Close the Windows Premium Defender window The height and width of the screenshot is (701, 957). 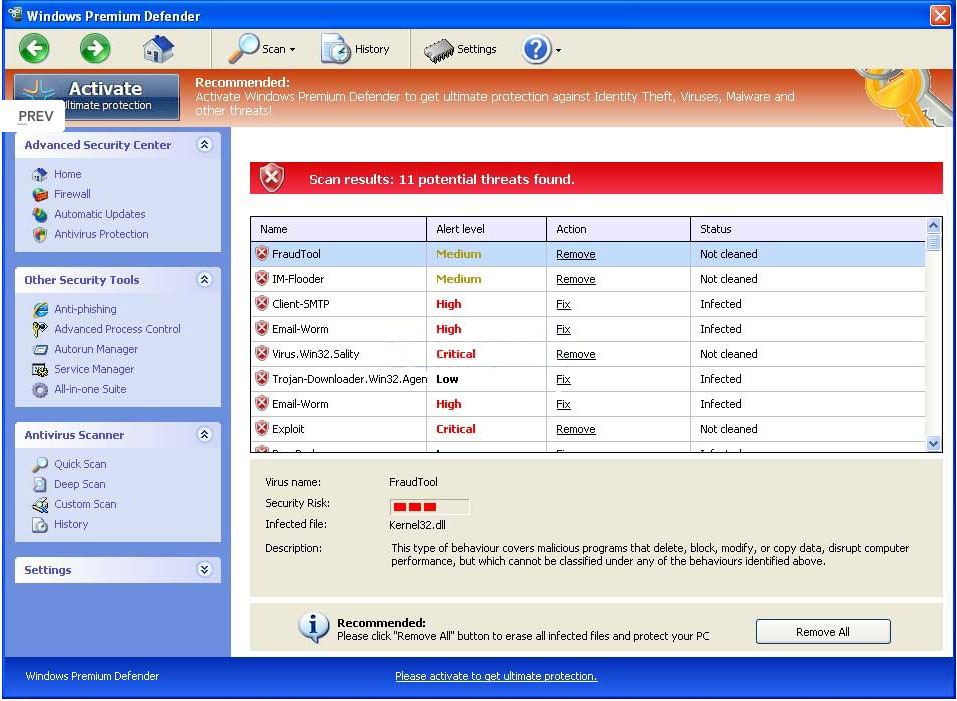pos(939,15)
